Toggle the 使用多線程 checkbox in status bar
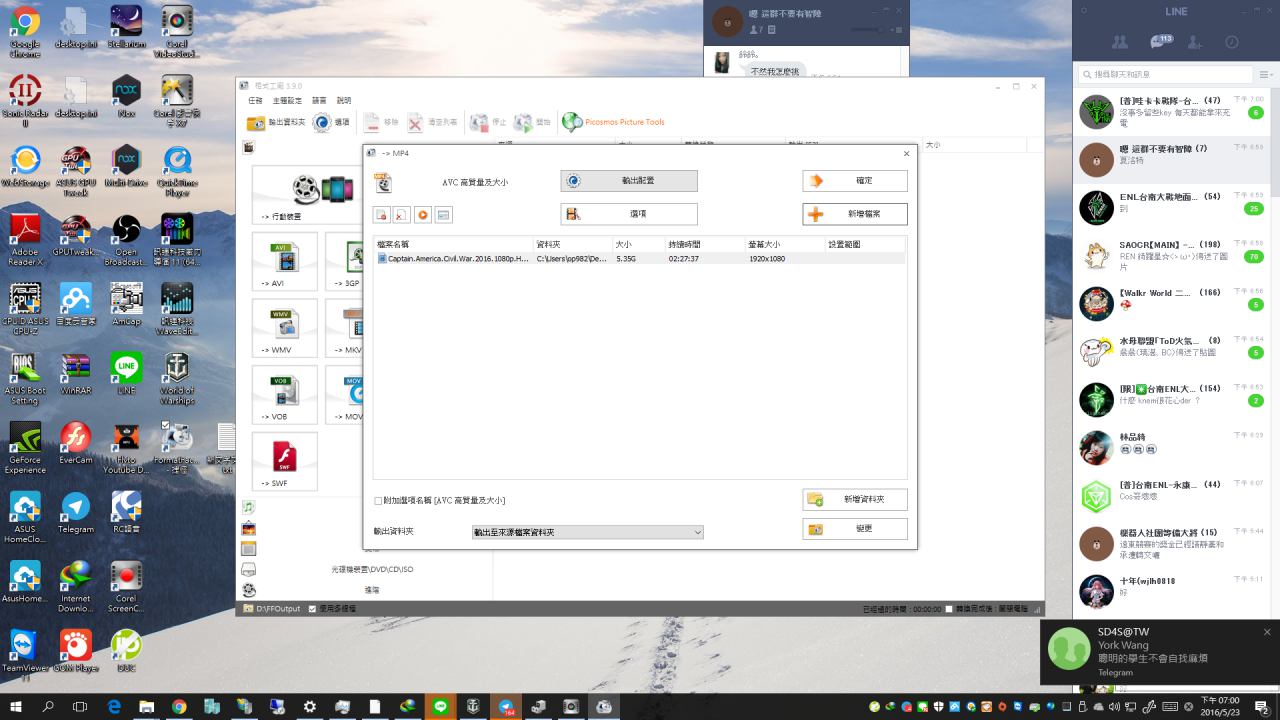This screenshot has width=1280, height=720. click(x=313, y=608)
